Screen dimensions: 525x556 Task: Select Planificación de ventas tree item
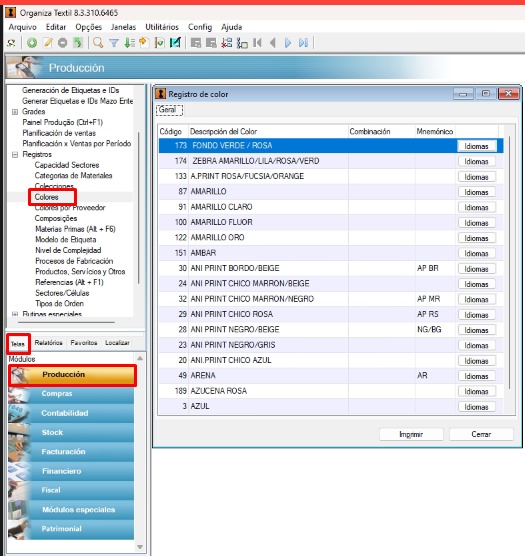pos(59,133)
